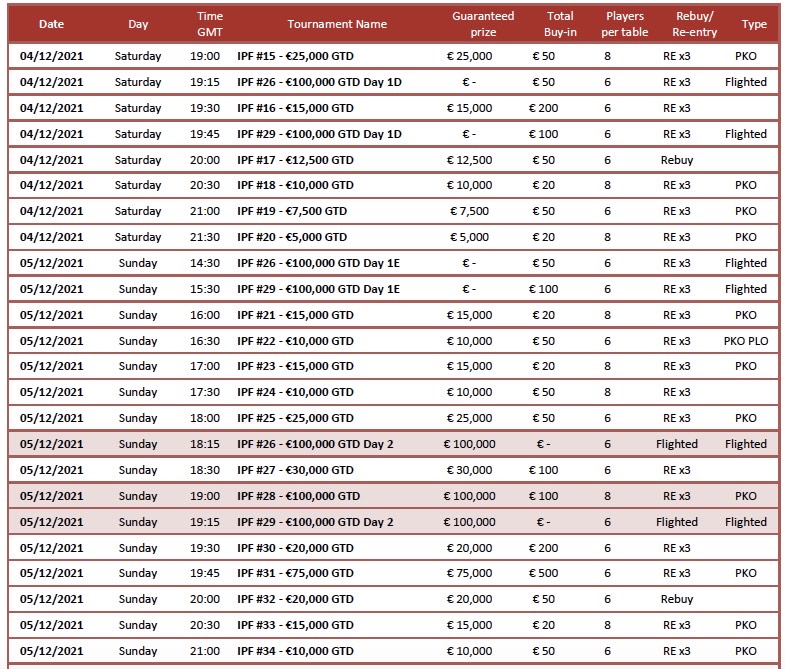Screen dimensions: 785x669
Task: Click € 500 buy-in for IPF #31
Action: pyautogui.click(x=544, y=574)
